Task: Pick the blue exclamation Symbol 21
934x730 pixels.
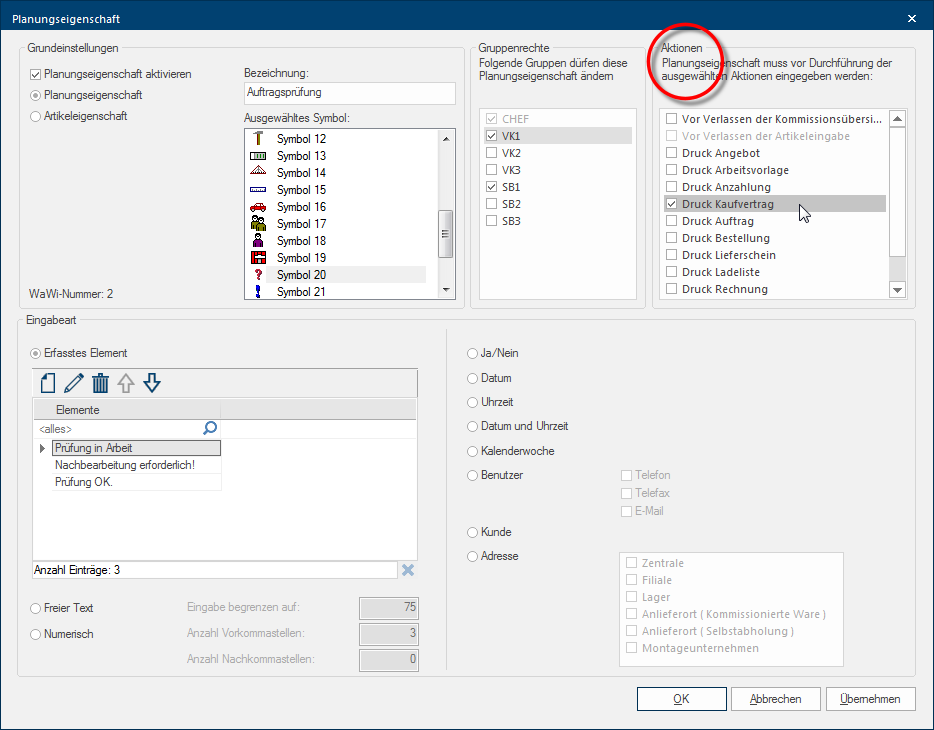Action: point(257,292)
